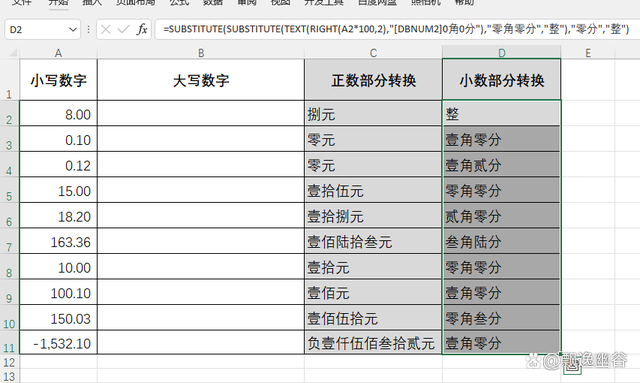Click cell with value 150.03
This screenshot has height=383, width=640.
[x=58, y=318]
